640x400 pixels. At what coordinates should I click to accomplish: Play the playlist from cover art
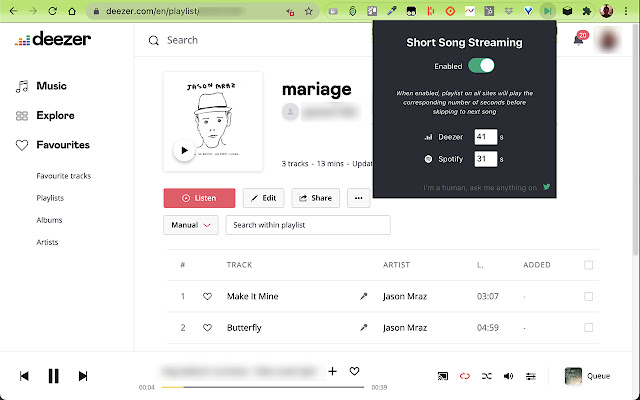click(x=184, y=150)
